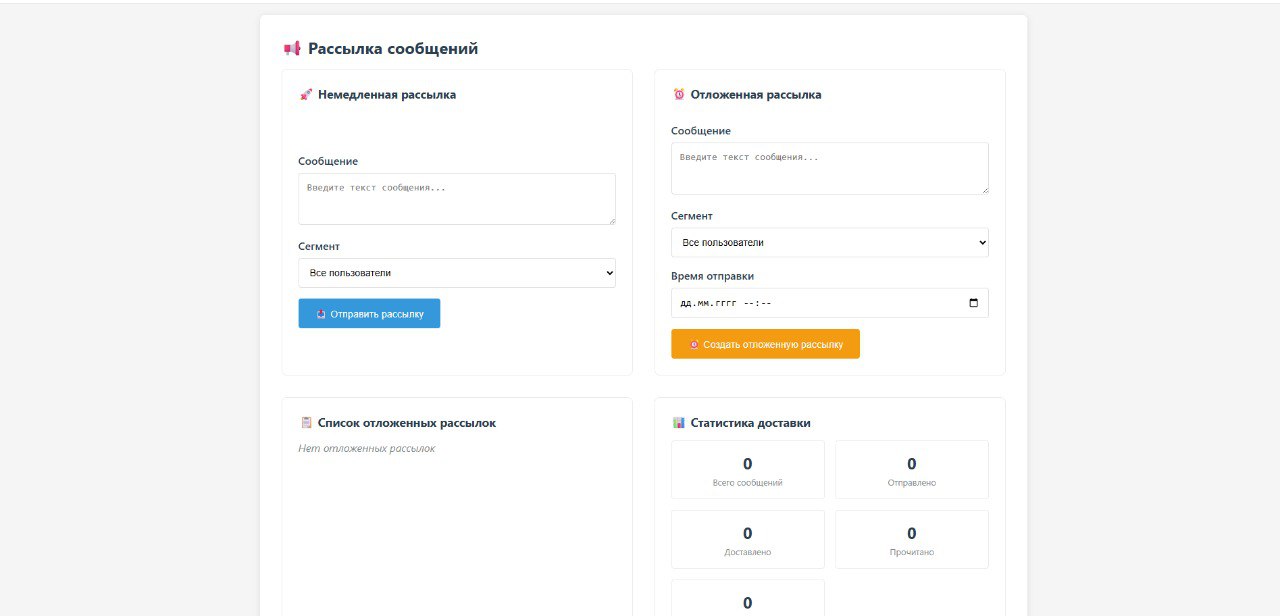This screenshot has width=1280, height=616.
Task: Click the bar chart icon beside Статистика доставки
Action: pos(679,423)
